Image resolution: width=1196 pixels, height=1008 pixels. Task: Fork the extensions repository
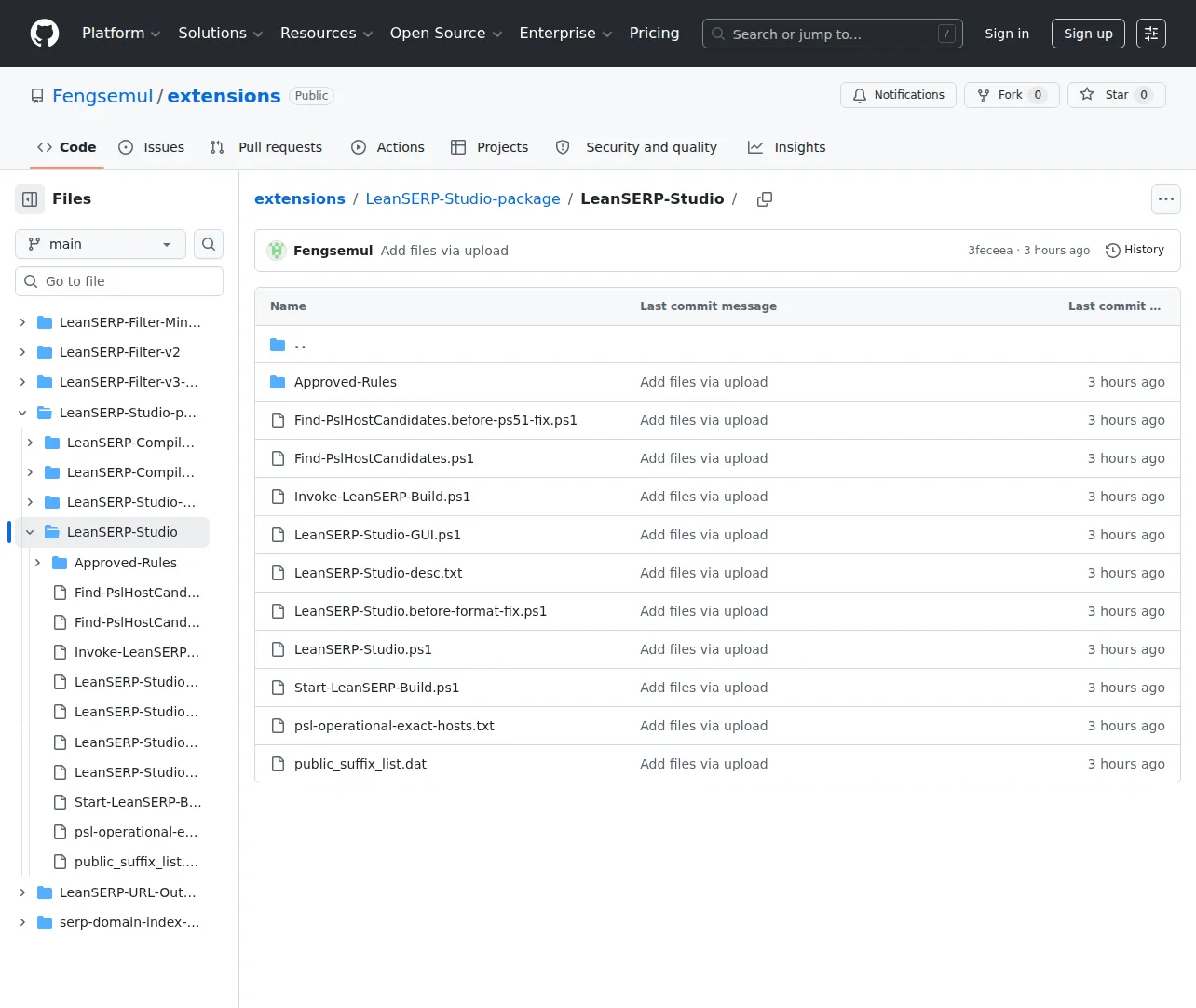coord(1012,95)
